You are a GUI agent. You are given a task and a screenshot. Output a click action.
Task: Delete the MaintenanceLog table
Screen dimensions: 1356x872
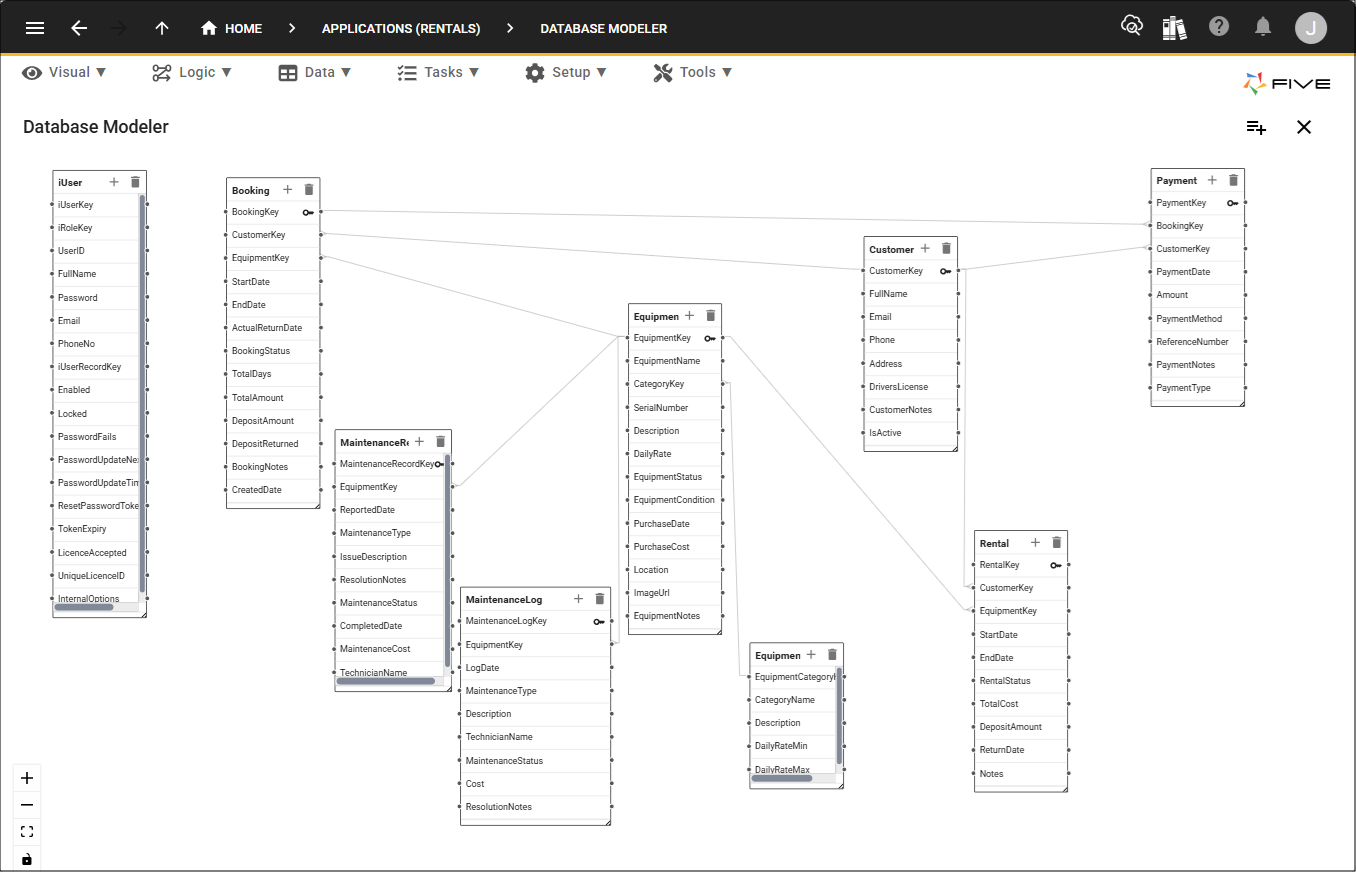pos(600,598)
